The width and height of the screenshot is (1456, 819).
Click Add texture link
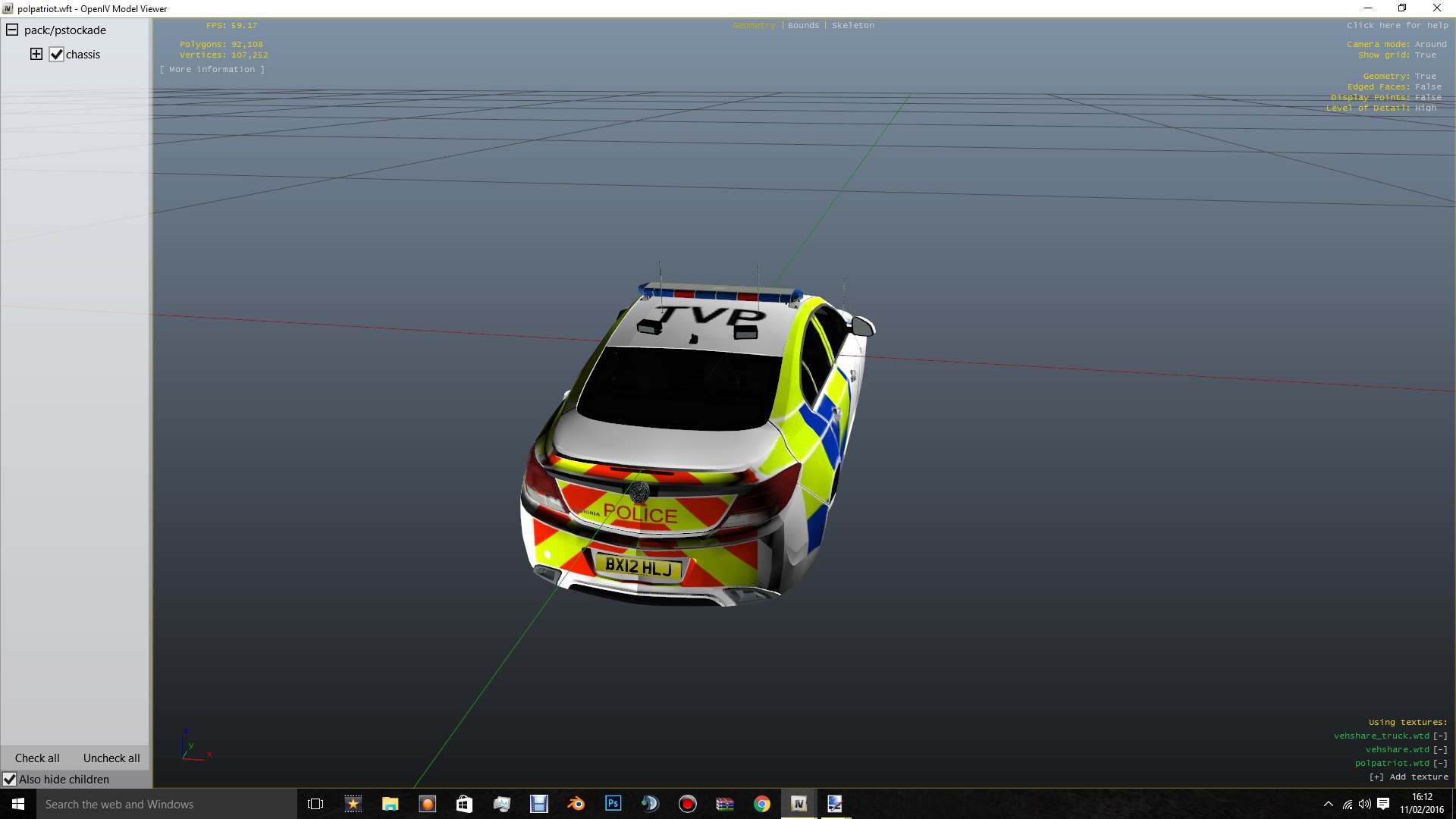(1408, 777)
